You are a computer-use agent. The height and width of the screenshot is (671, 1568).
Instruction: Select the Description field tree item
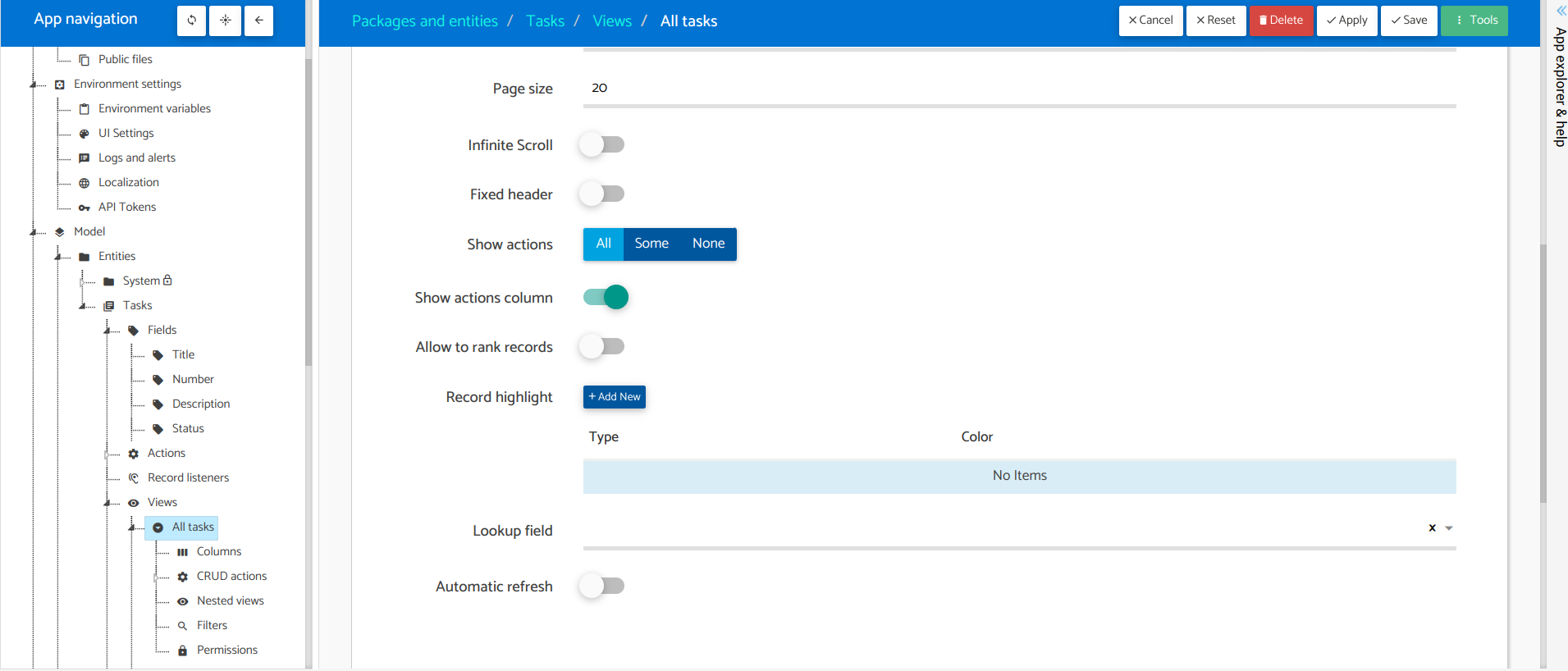click(201, 404)
